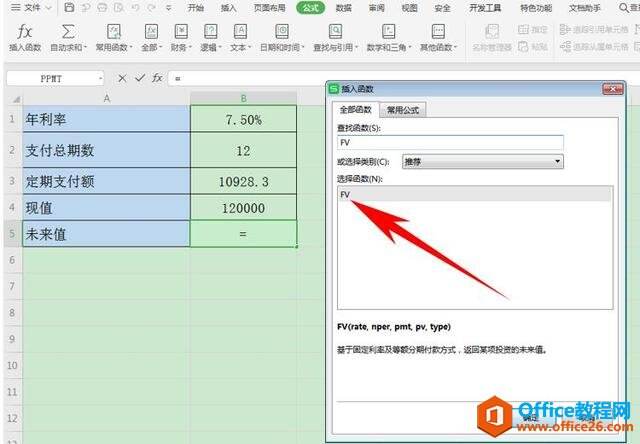Viewport: 640px width, 444px height.
Task: Click the AutoSum sigma icon
Action: pyautogui.click(x=68, y=32)
